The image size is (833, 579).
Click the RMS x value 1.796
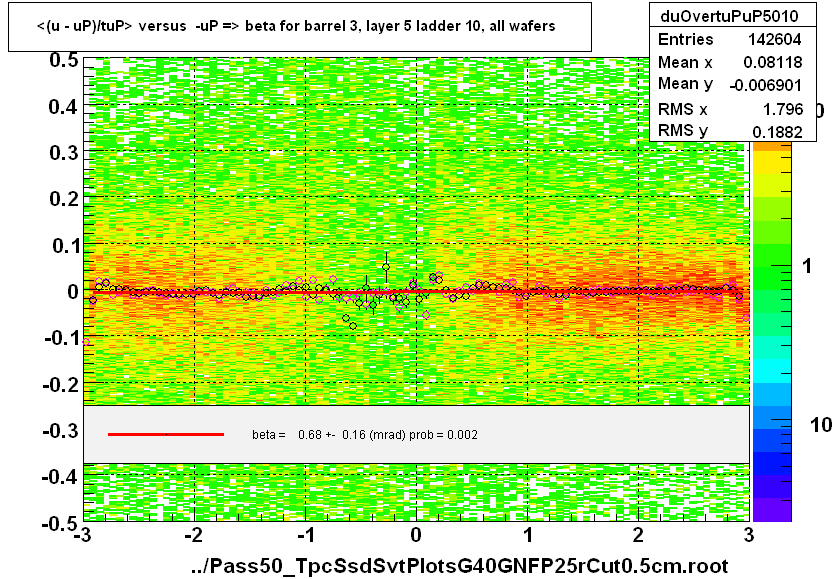(783, 109)
